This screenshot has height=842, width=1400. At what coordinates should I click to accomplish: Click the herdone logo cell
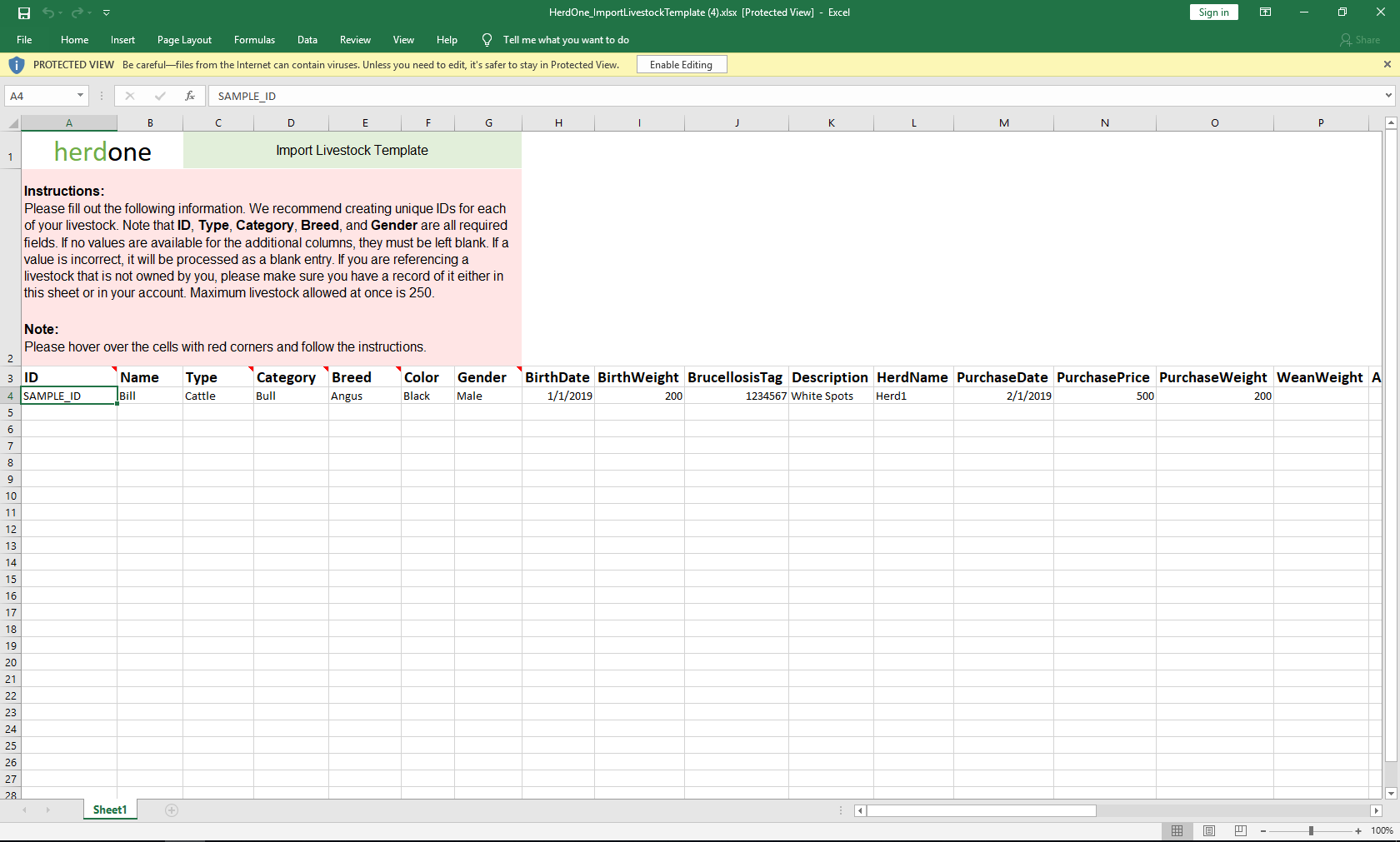[x=102, y=152]
